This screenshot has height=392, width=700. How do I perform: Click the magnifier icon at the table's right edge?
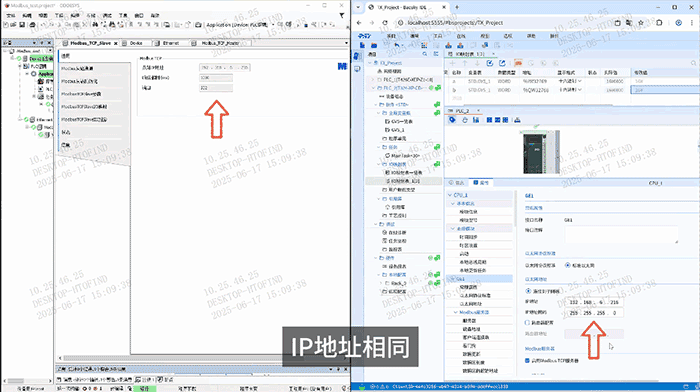pyautogui.click(x=693, y=63)
